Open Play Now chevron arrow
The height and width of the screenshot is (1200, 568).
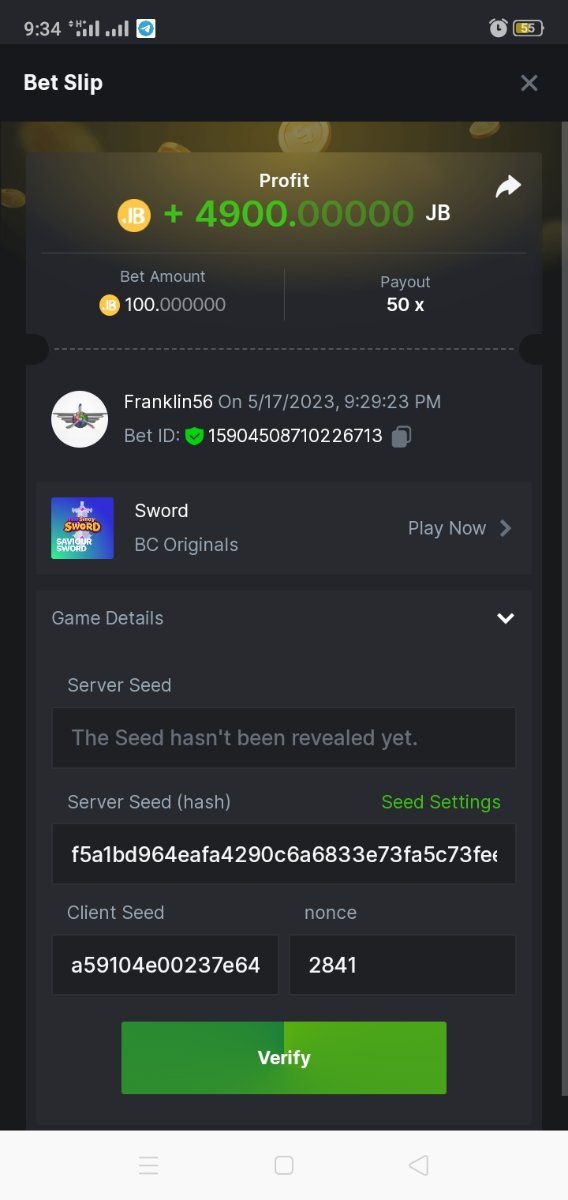pos(505,528)
